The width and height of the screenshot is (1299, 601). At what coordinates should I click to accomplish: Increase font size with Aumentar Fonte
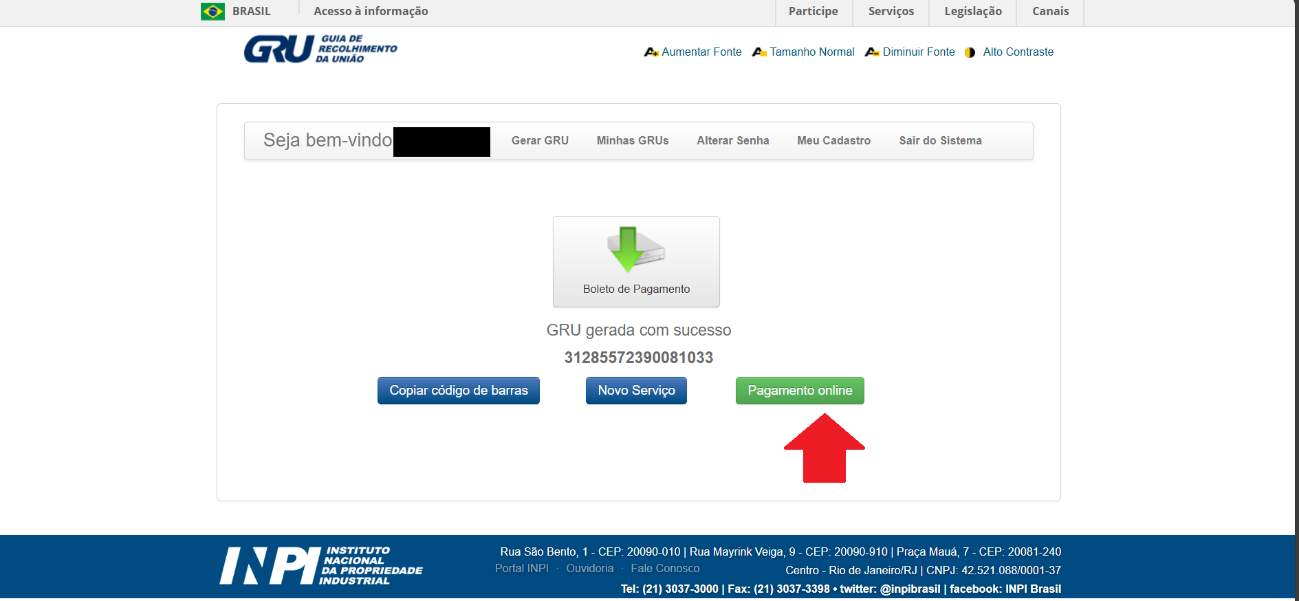click(701, 52)
